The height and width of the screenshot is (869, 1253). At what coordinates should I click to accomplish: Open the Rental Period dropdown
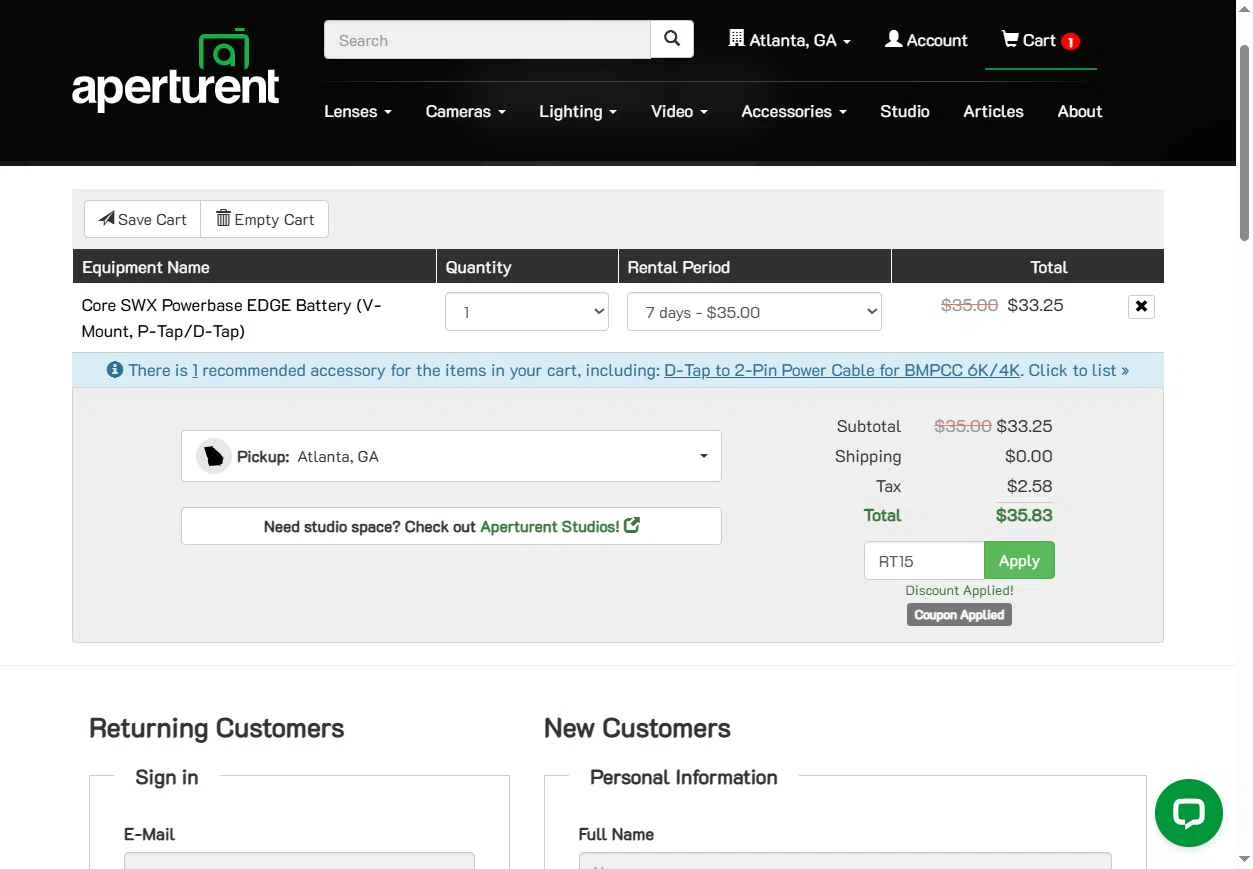coord(754,312)
